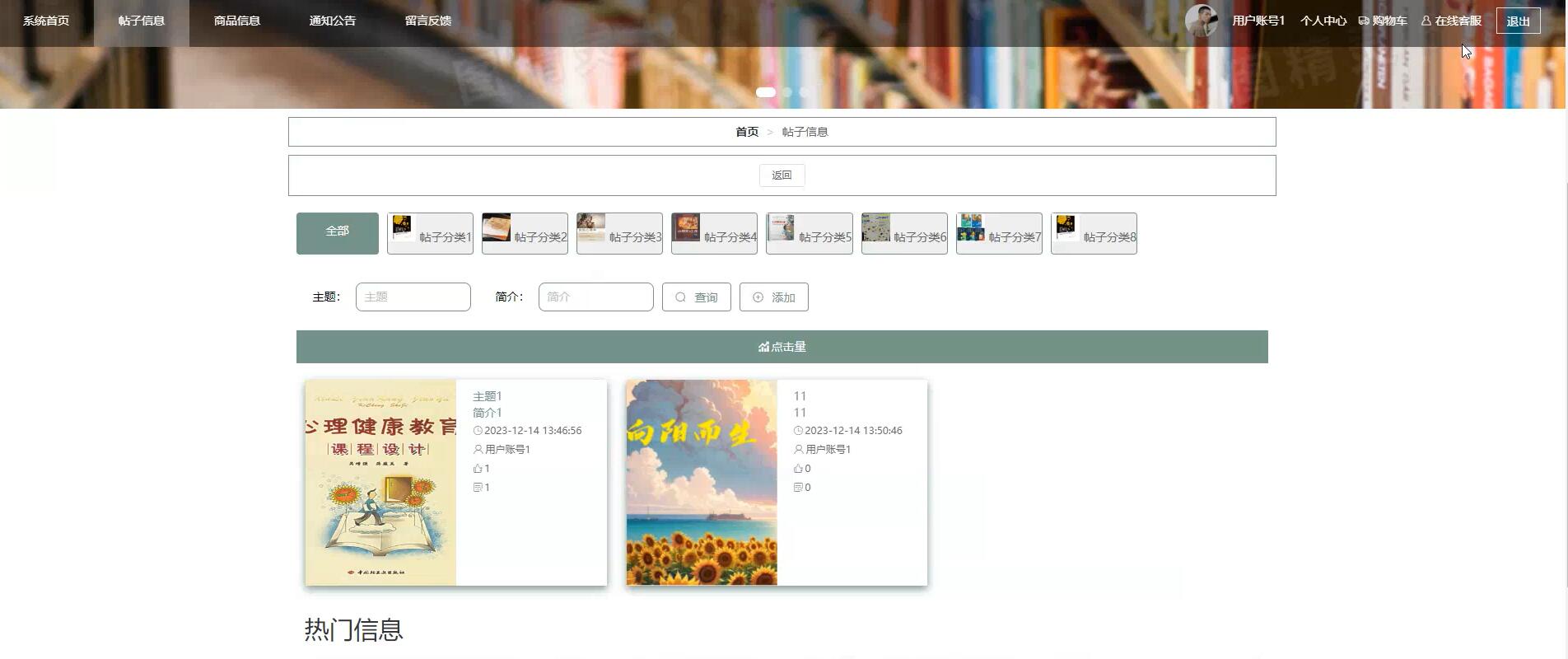Open 系统首页 in the navigation bar

click(x=46, y=21)
